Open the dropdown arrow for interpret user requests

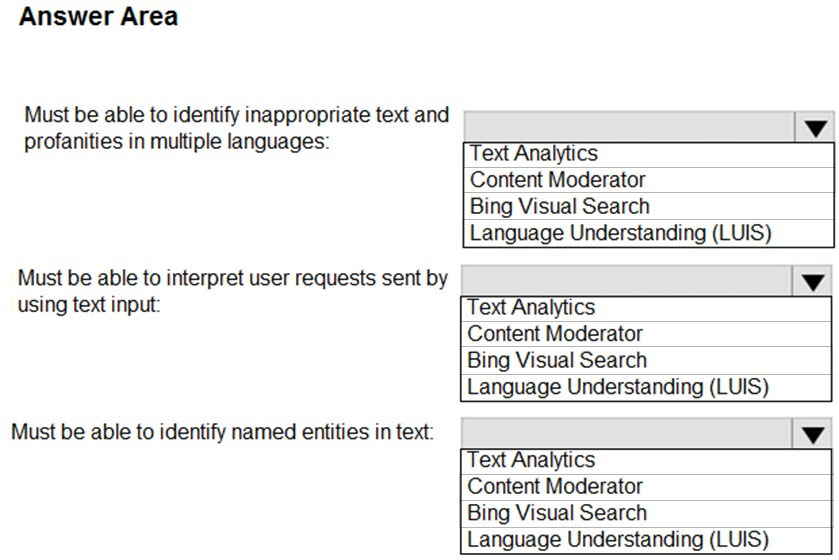[x=812, y=281]
